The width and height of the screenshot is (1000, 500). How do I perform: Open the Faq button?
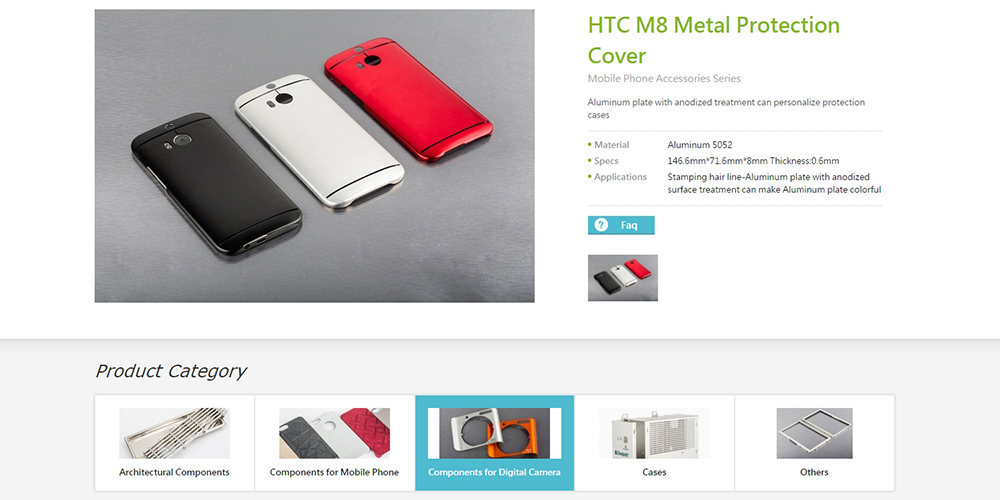tap(621, 225)
